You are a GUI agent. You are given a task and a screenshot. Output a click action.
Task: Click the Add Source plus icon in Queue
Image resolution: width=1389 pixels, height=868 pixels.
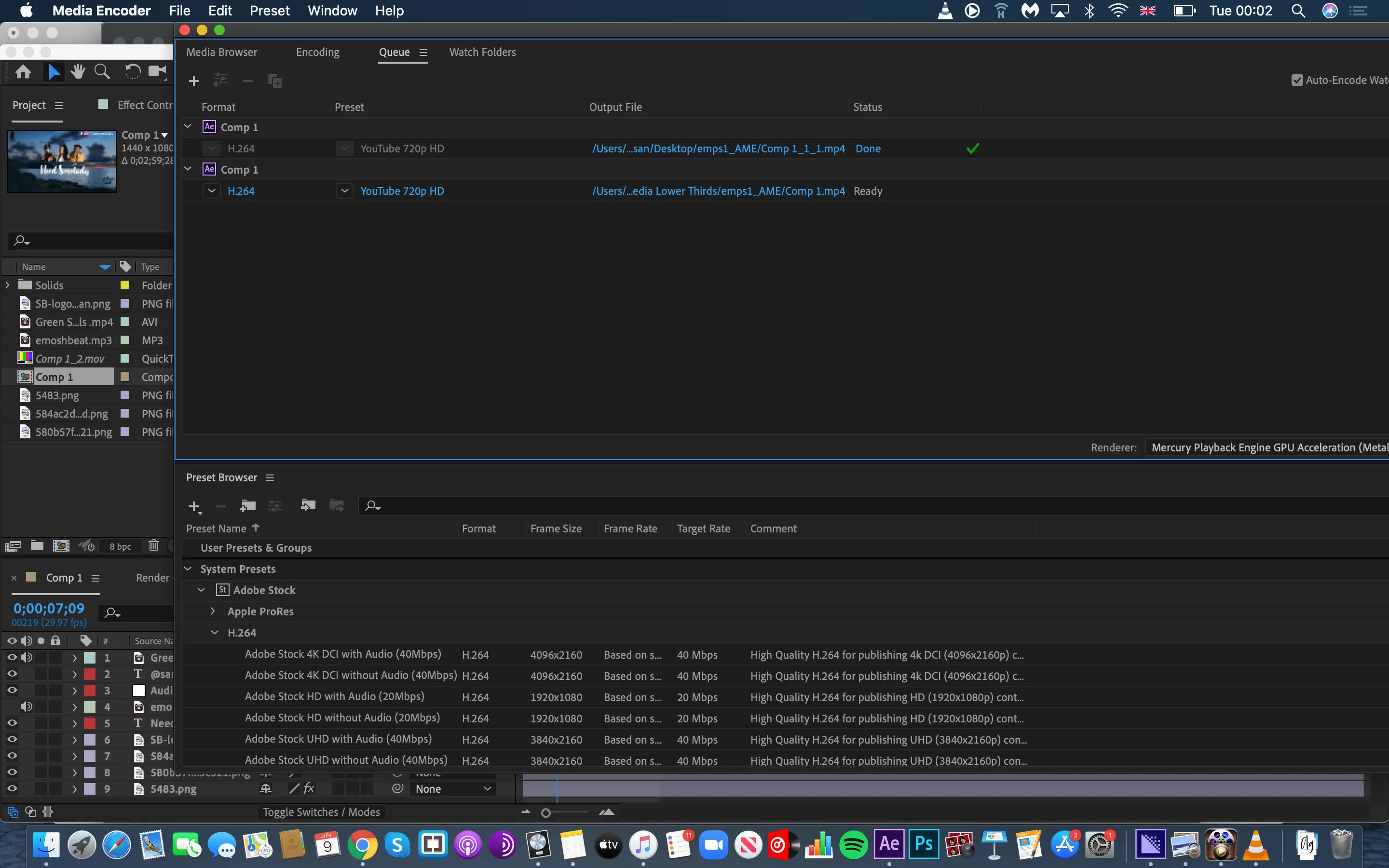point(193,81)
